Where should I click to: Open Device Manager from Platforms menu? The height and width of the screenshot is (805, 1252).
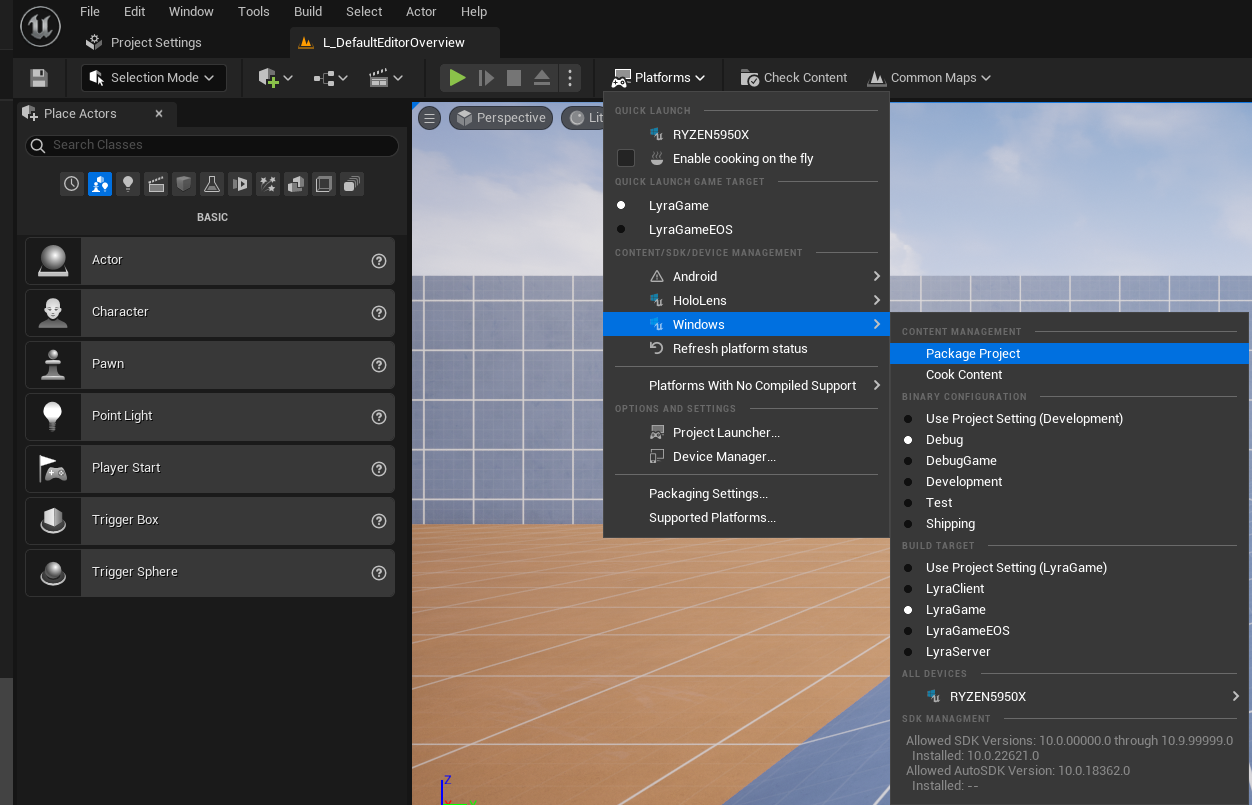(x=746, y=456)
